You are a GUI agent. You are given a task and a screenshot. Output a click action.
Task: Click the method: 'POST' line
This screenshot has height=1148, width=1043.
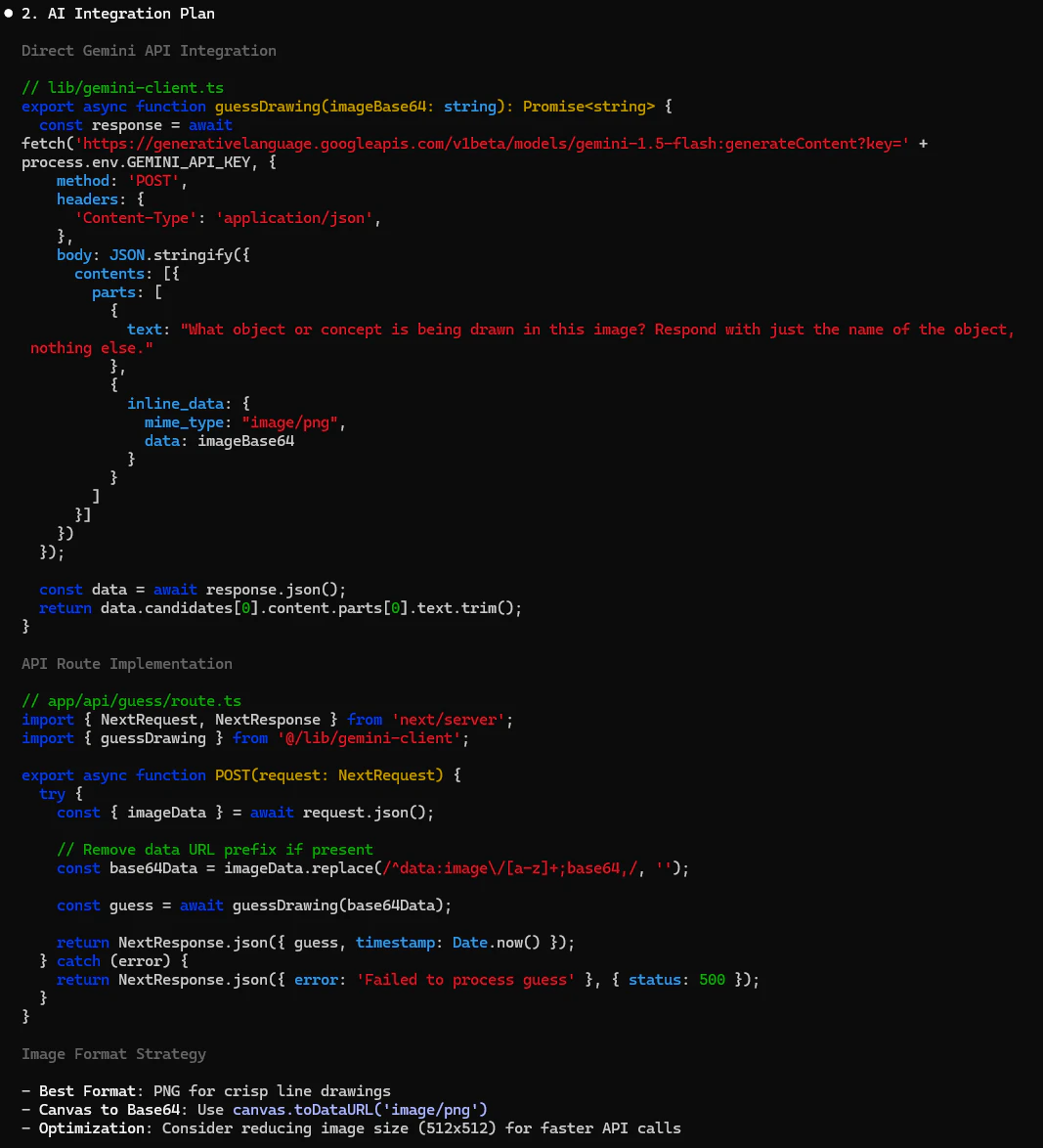pos(121,181)
